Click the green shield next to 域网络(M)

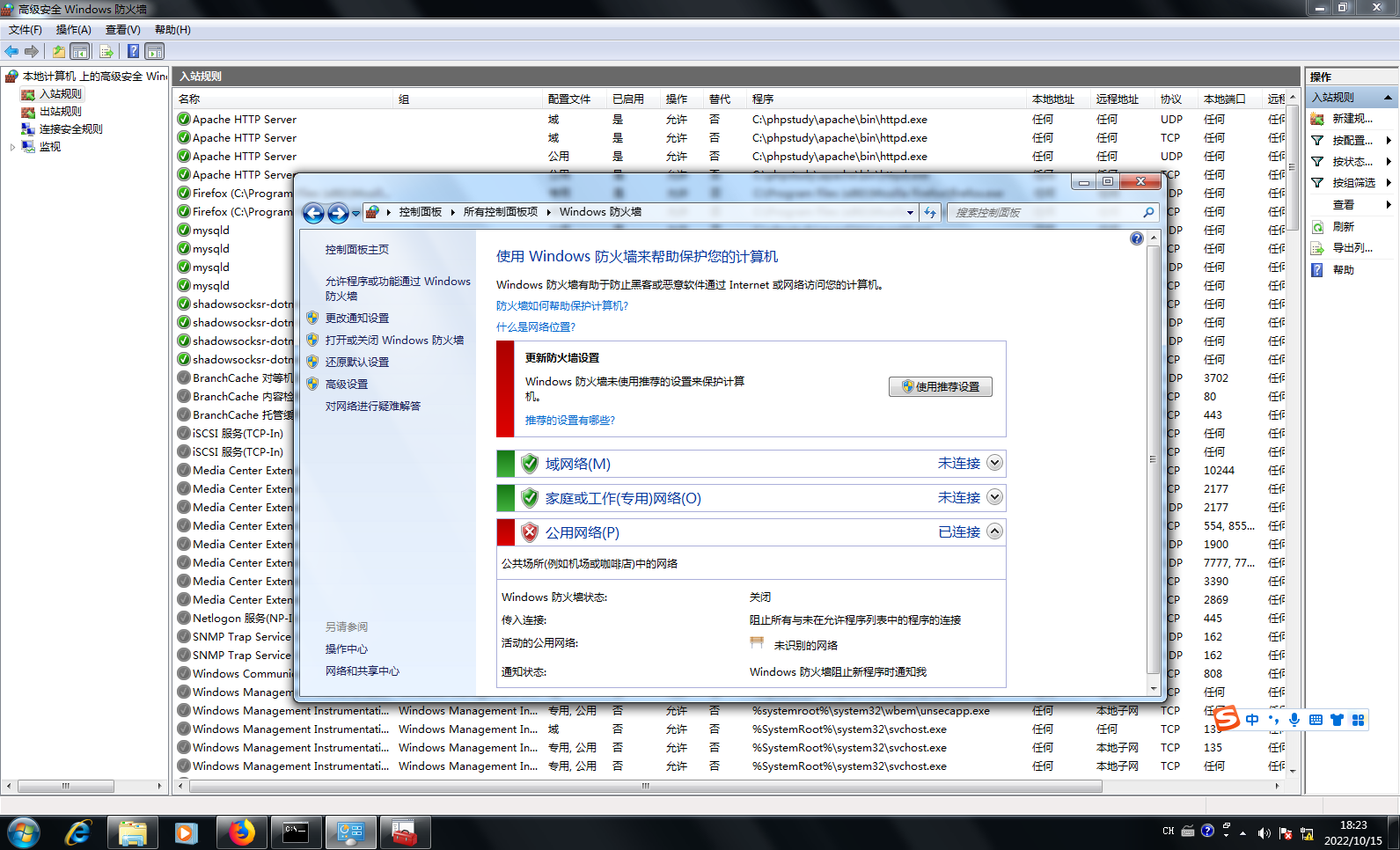[530, 464]
